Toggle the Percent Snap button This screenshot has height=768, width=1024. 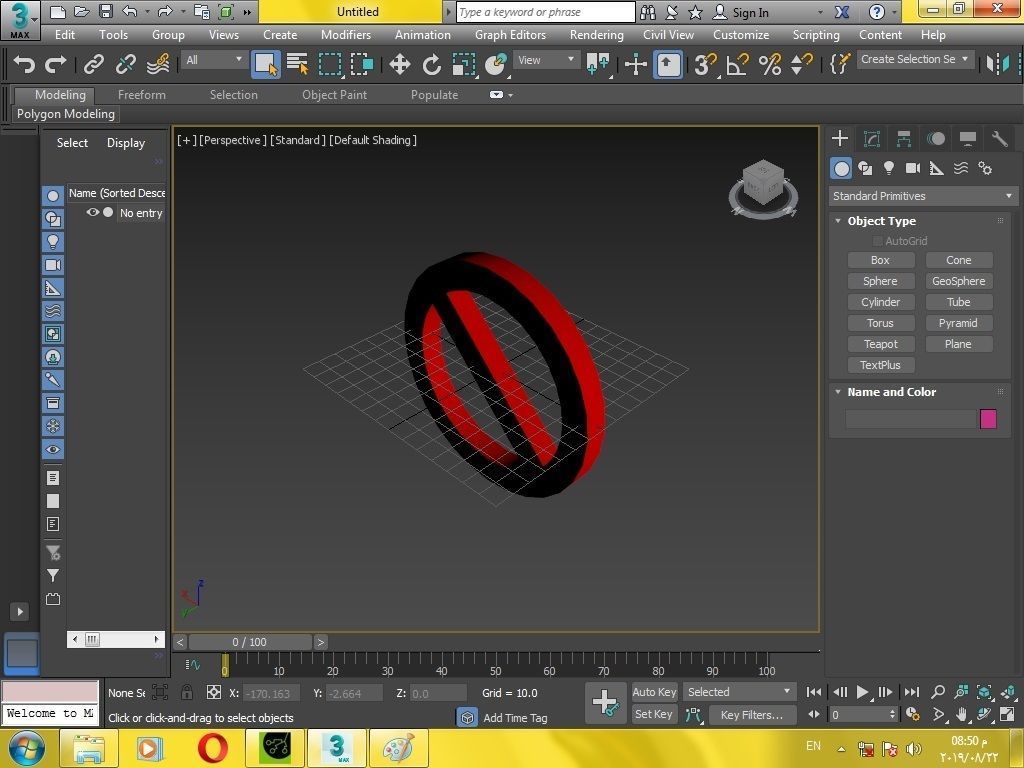tap(770, 64)
